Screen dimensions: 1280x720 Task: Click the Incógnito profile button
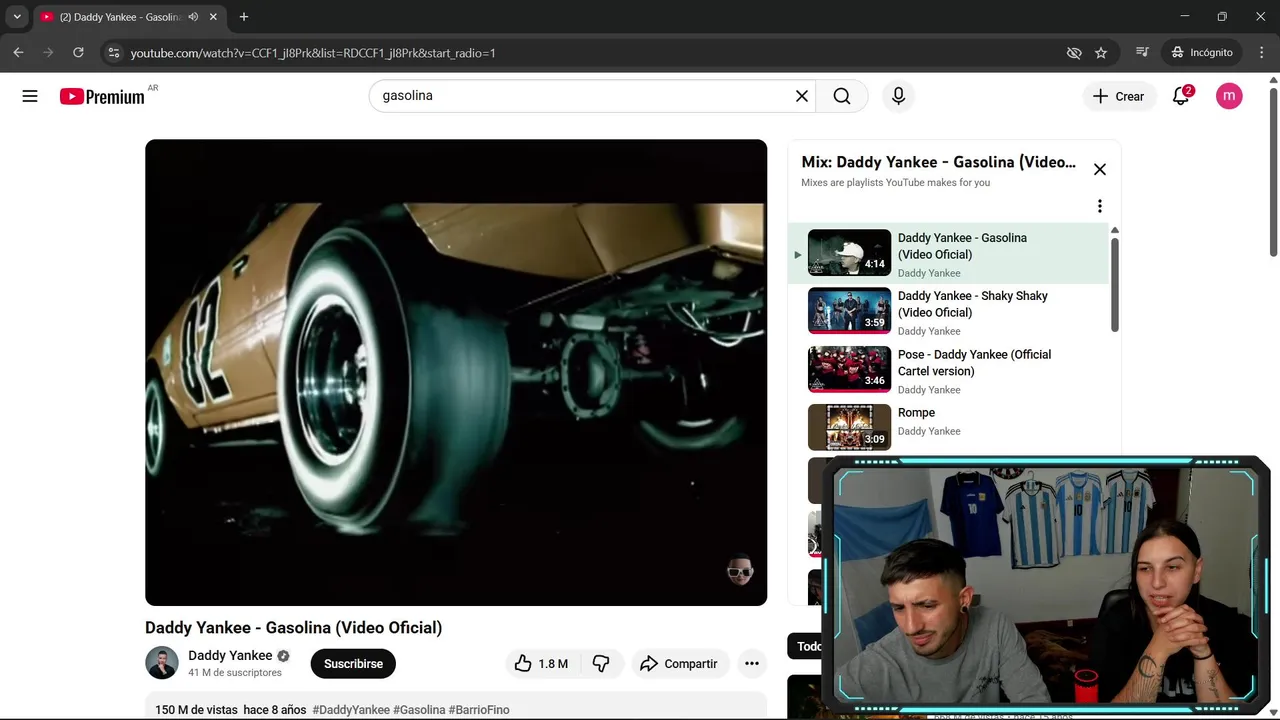(x=1203, y=52)
